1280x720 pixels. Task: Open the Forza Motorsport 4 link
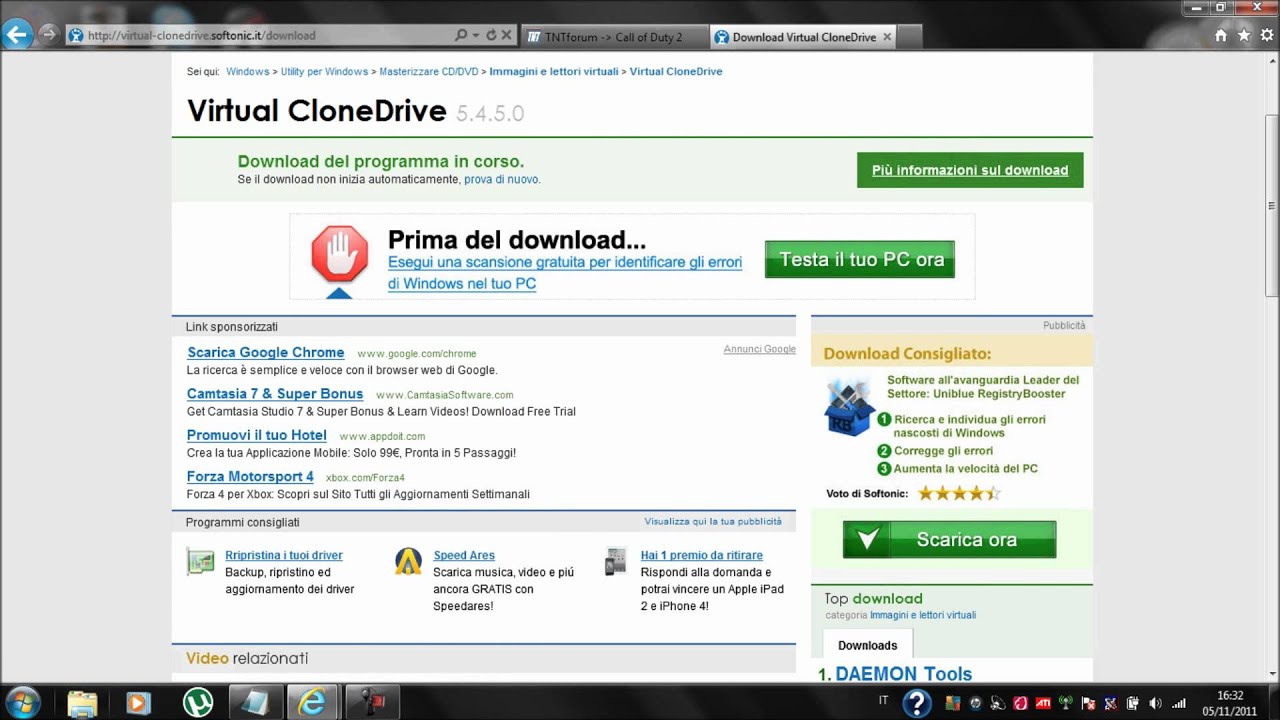click(250, 477)
